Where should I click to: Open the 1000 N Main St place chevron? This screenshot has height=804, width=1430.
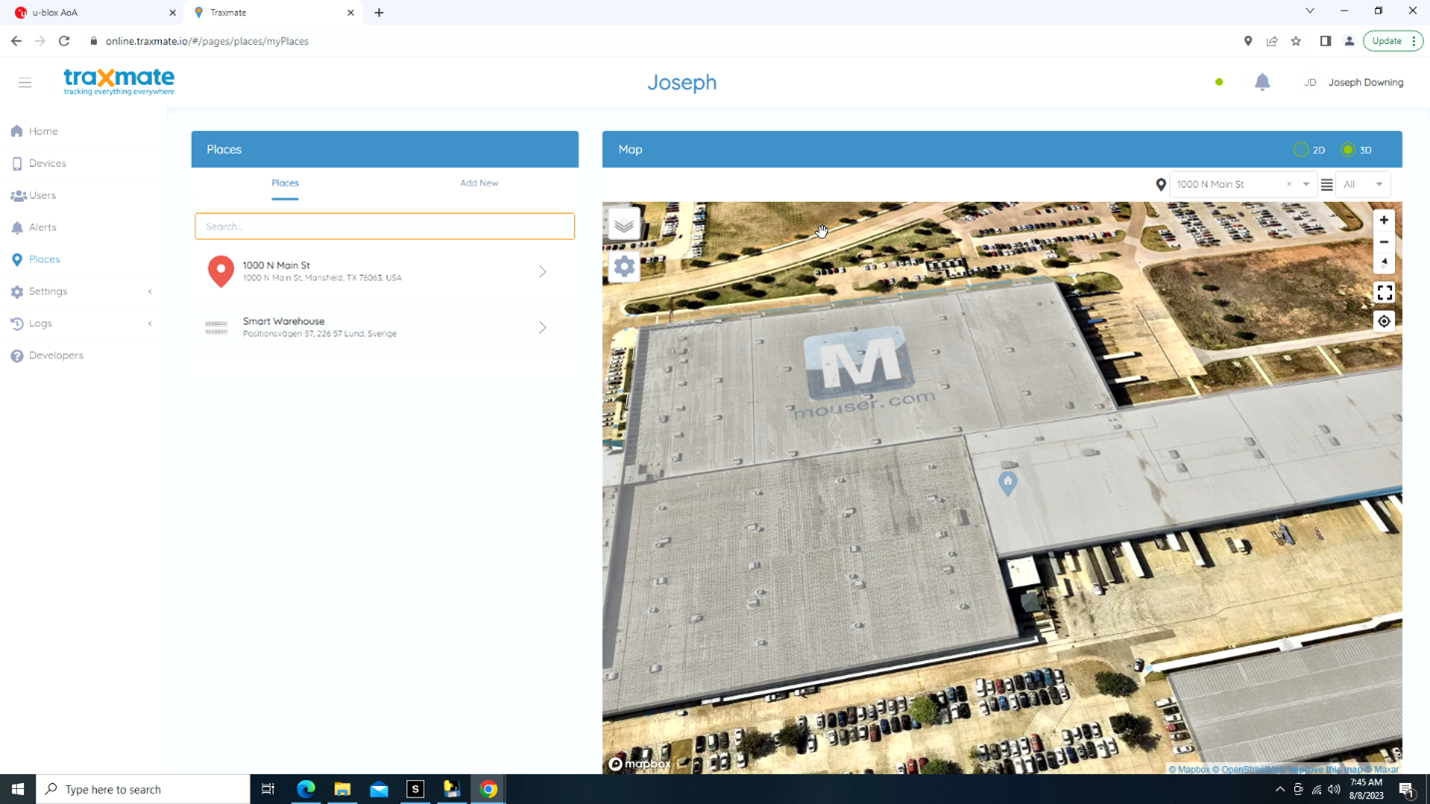tap(542, 271)
